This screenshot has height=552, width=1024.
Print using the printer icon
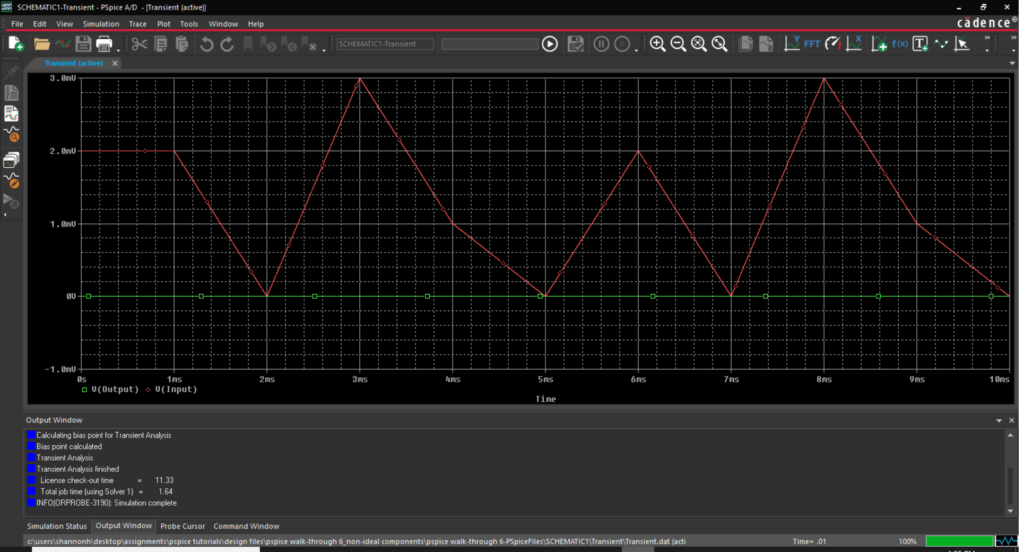tap(104, 44)
